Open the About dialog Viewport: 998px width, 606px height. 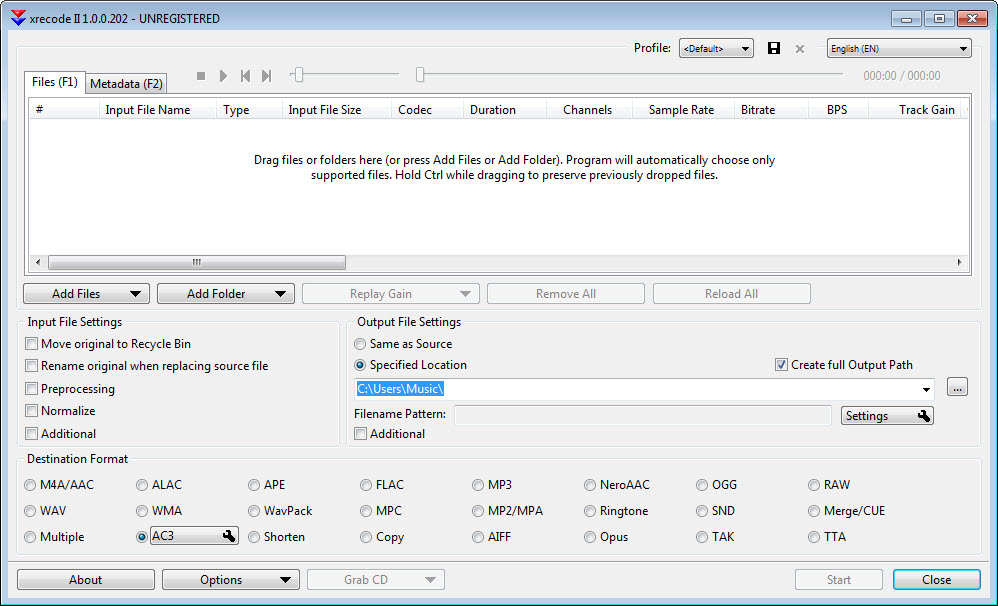pyautogui.click(x=86, y=580)
